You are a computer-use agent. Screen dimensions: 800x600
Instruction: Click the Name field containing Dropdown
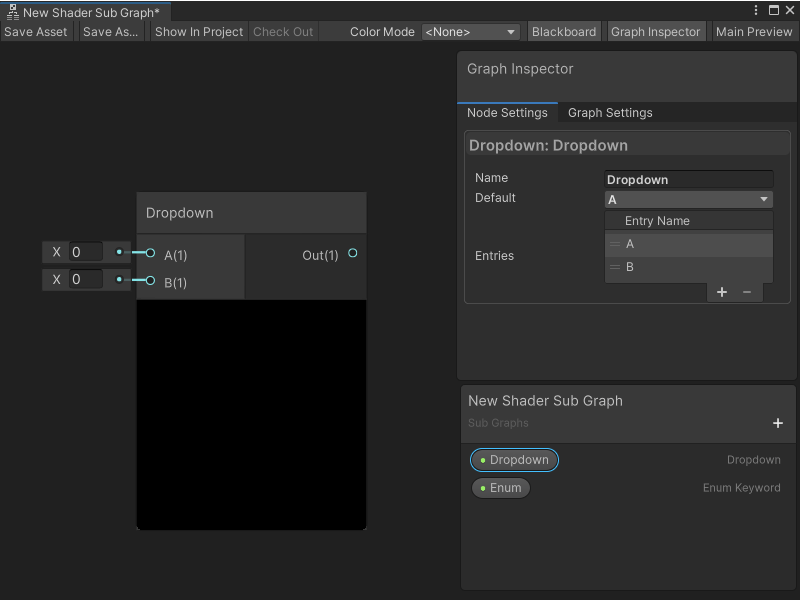tap(688, 179)
